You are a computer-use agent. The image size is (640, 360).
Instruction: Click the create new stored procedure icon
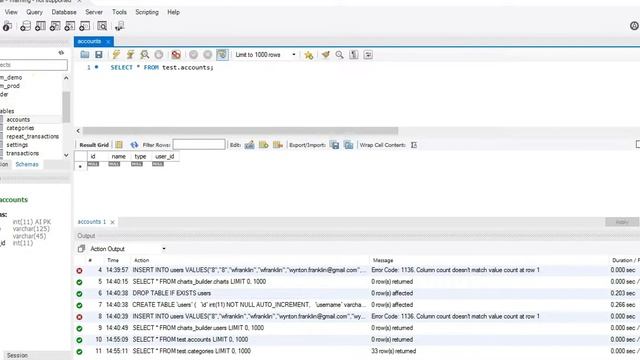click(69, 26)
